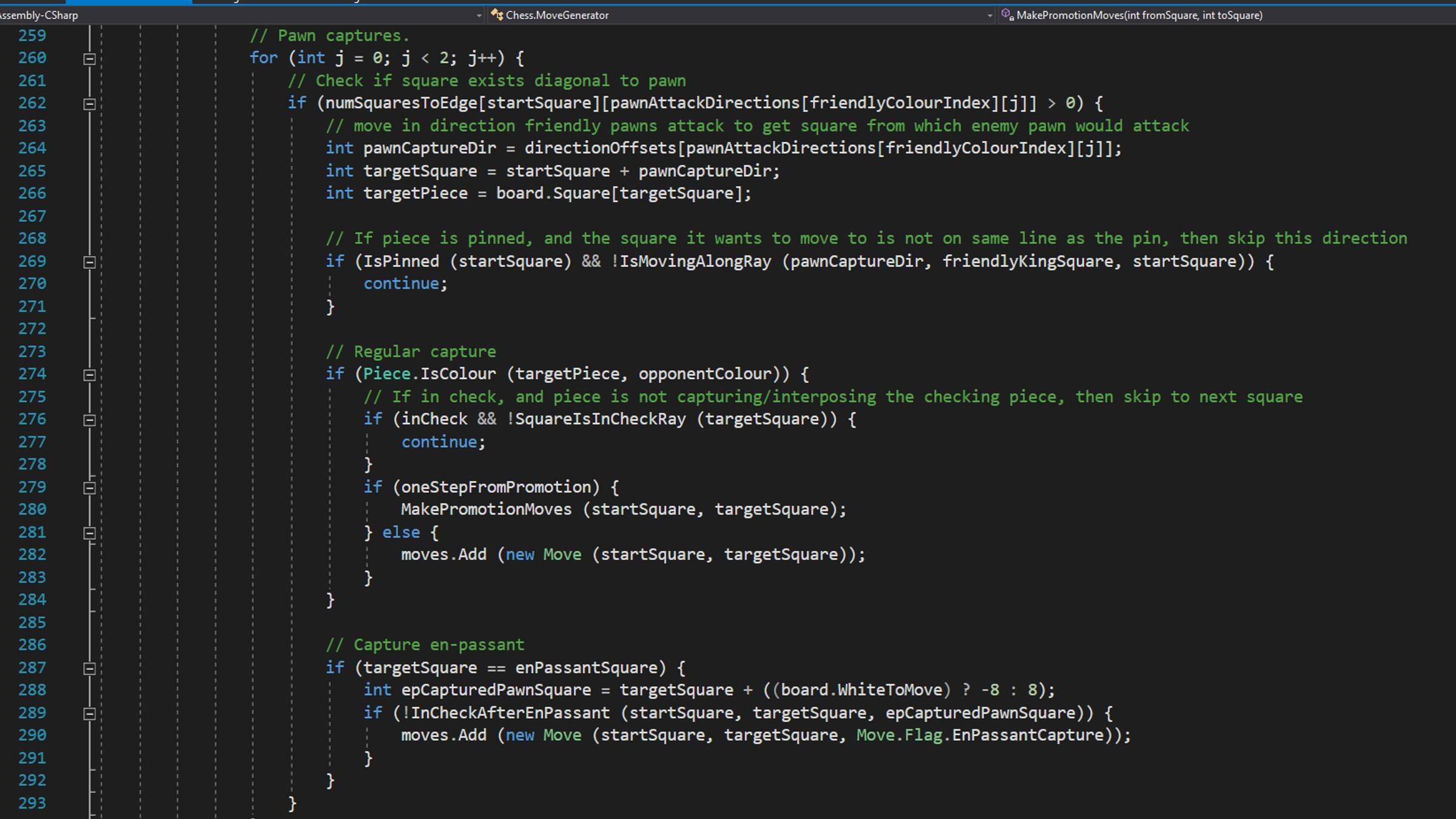The height and width of the screenshot is (819, 1456).
Task: Click the MakePromotionMoves method icon
Action: 1007,15
